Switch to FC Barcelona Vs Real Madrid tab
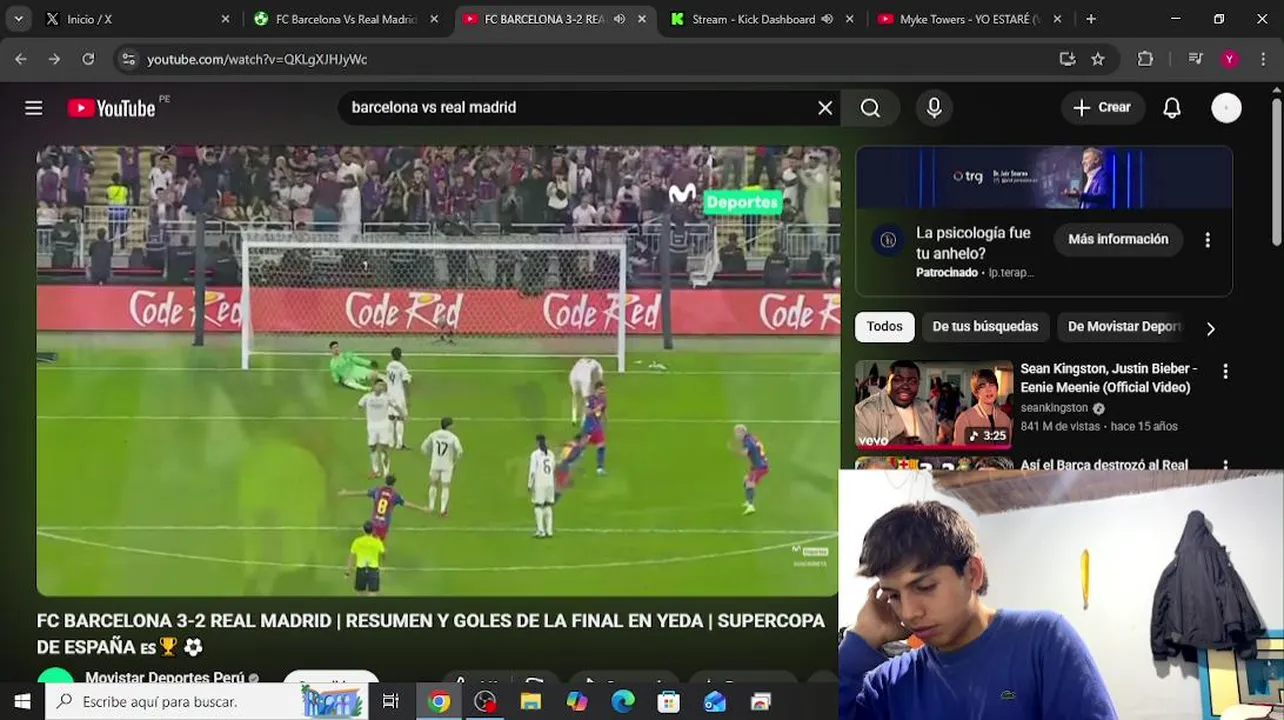The height and width of the screenshot is (720, 1284). click(346, 19)
